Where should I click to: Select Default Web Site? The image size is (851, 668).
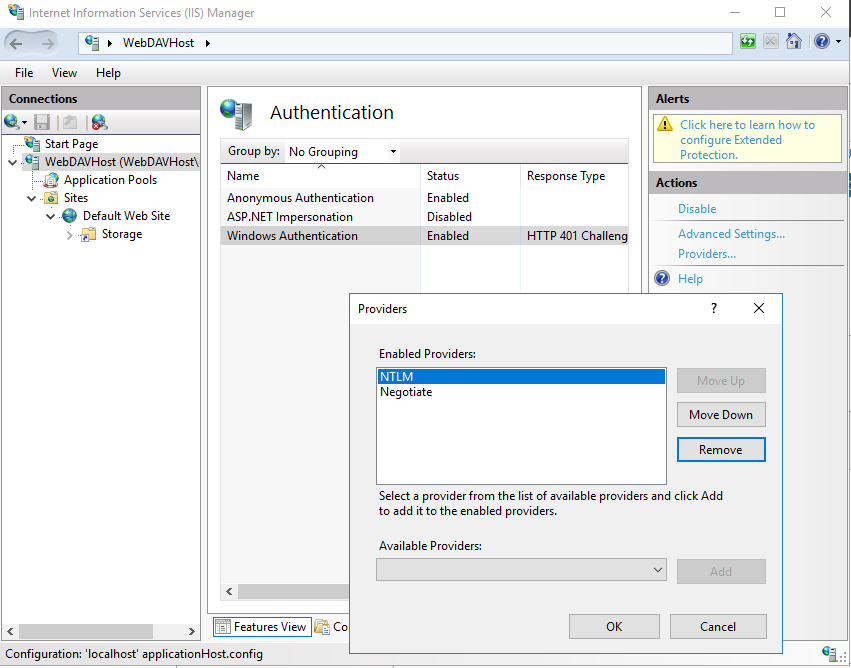(126, 215)
